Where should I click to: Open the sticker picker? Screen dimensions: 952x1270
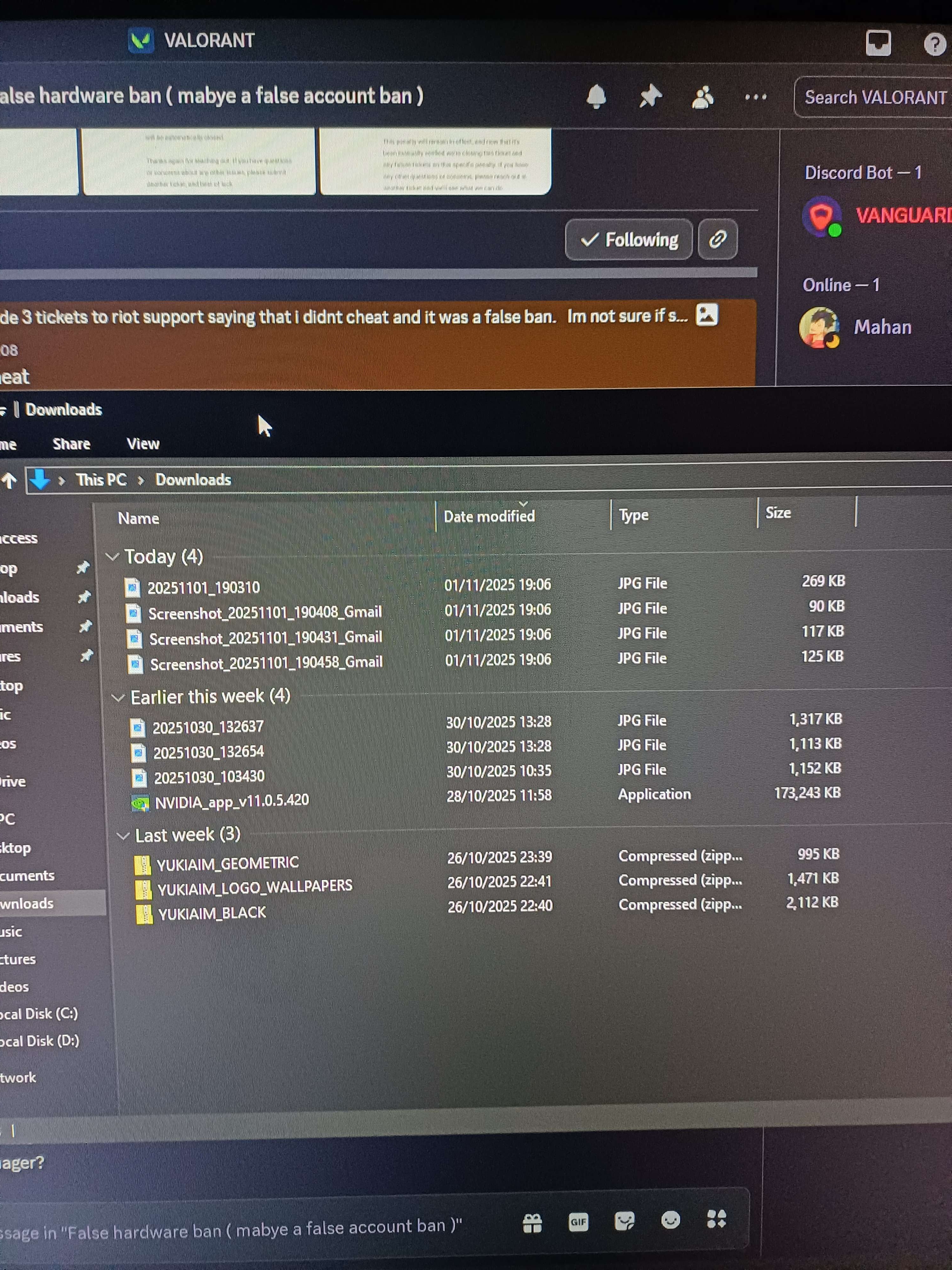pos(624,1221)
